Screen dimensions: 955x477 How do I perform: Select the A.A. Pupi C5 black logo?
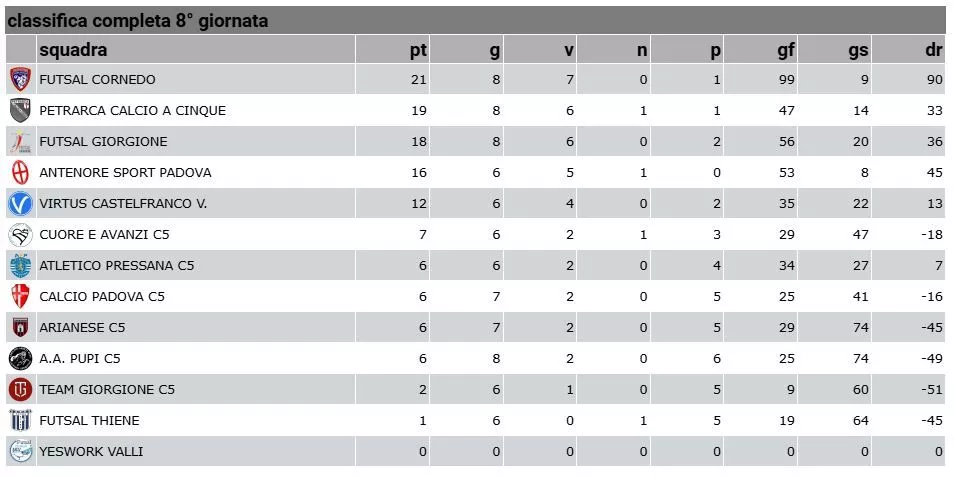(20, 359)
